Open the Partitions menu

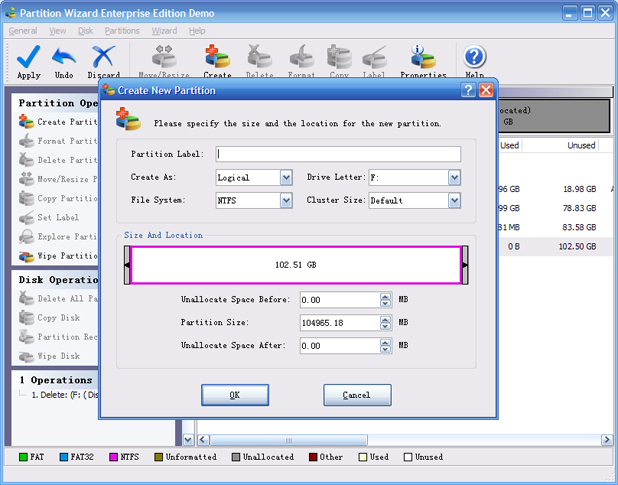pos(122,31)
